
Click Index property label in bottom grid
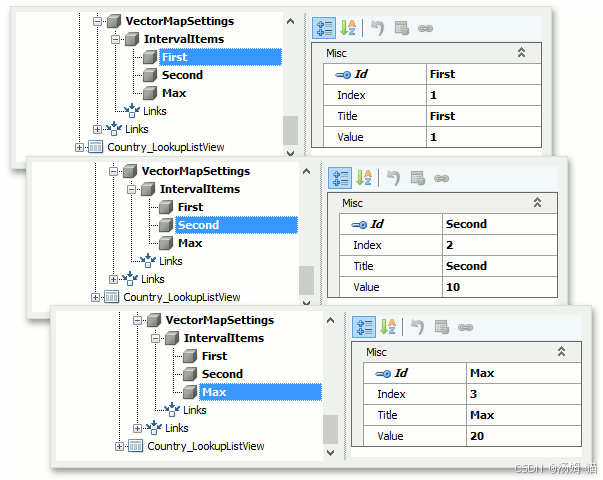click(391, 394)
